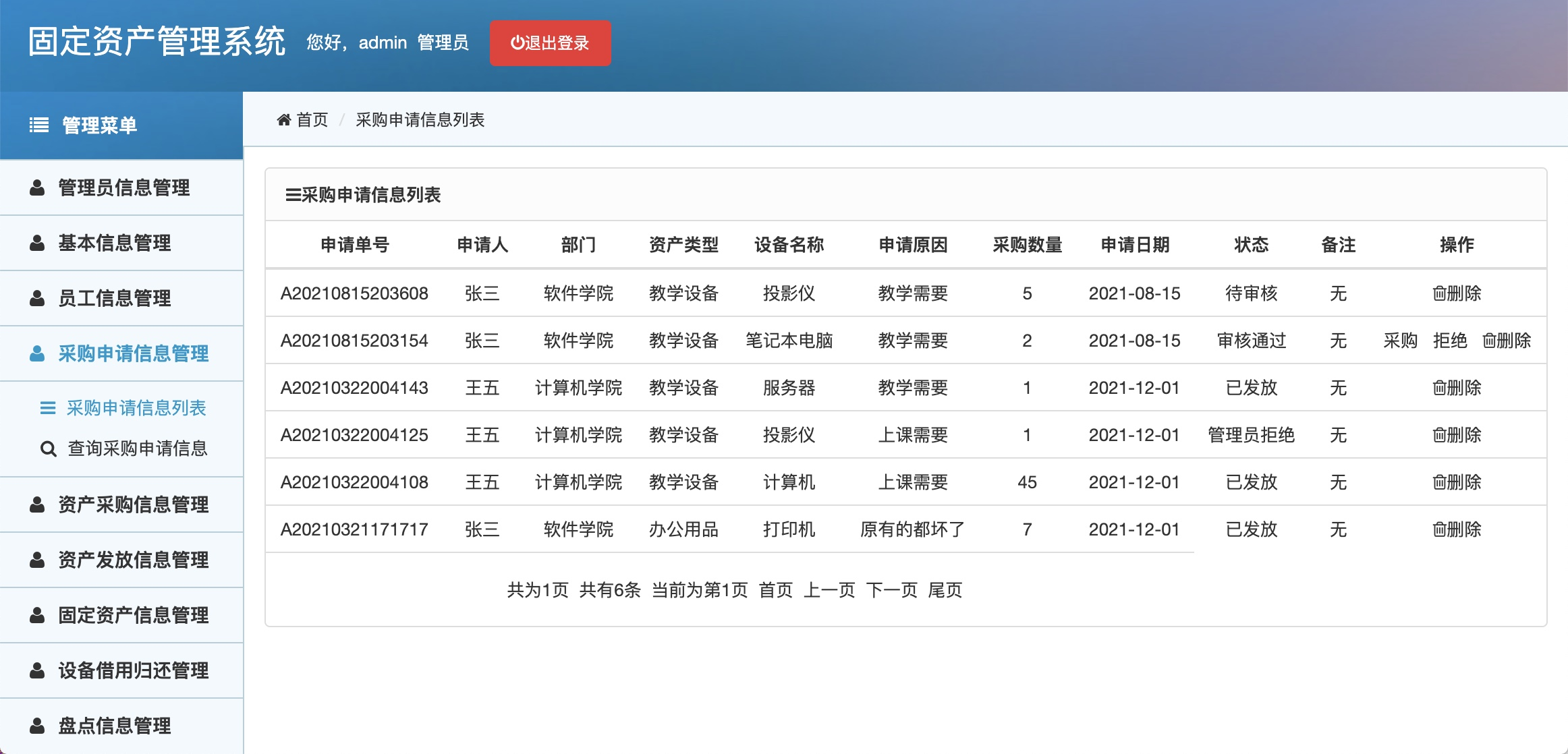Viewport: 1568px width, 754px height.
Task: Collapse 采购申请信息管理 menu
Action: click(121, 354)
